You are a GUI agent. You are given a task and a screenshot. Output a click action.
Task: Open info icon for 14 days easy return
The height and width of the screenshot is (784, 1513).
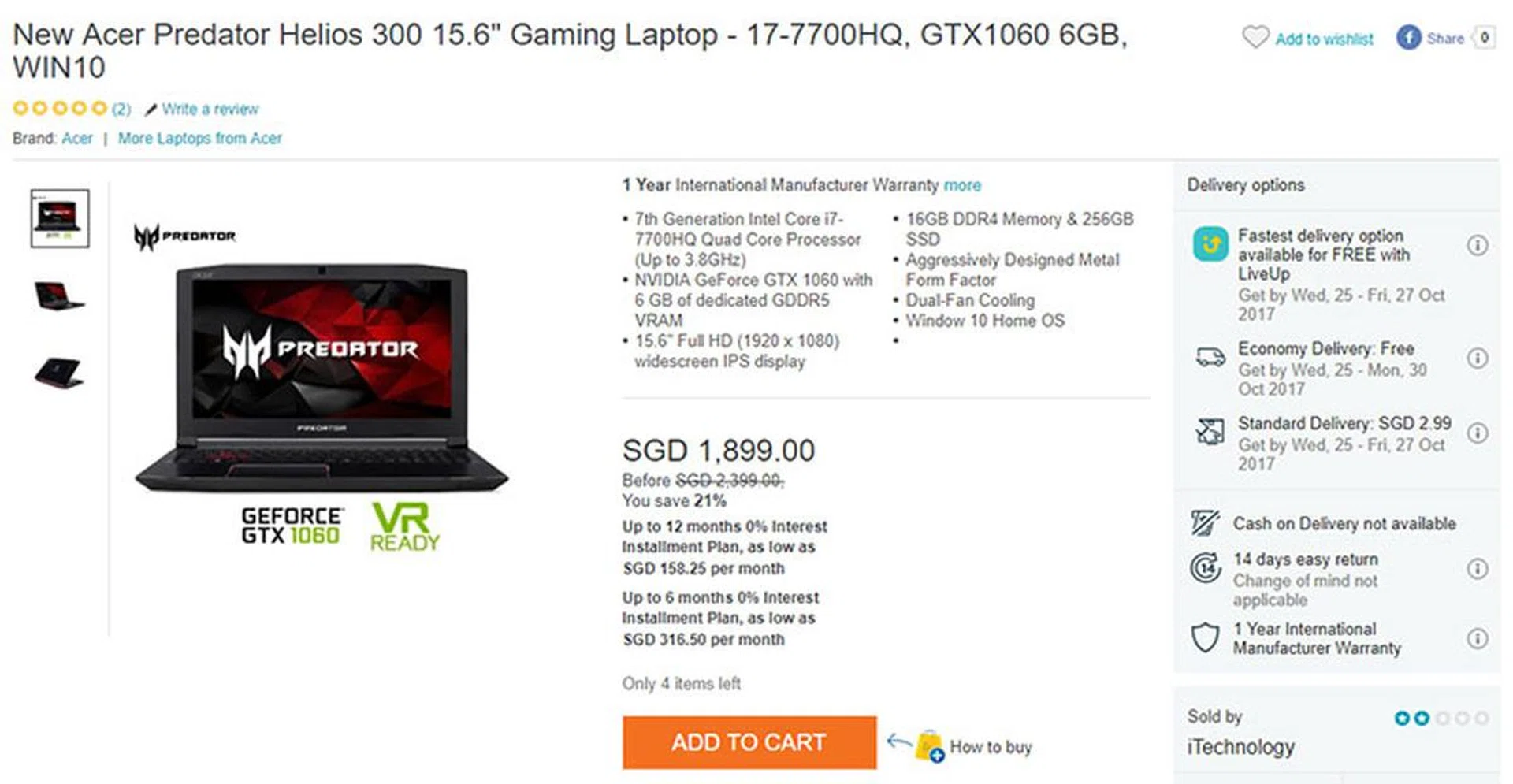click(x=1478, y=568)
